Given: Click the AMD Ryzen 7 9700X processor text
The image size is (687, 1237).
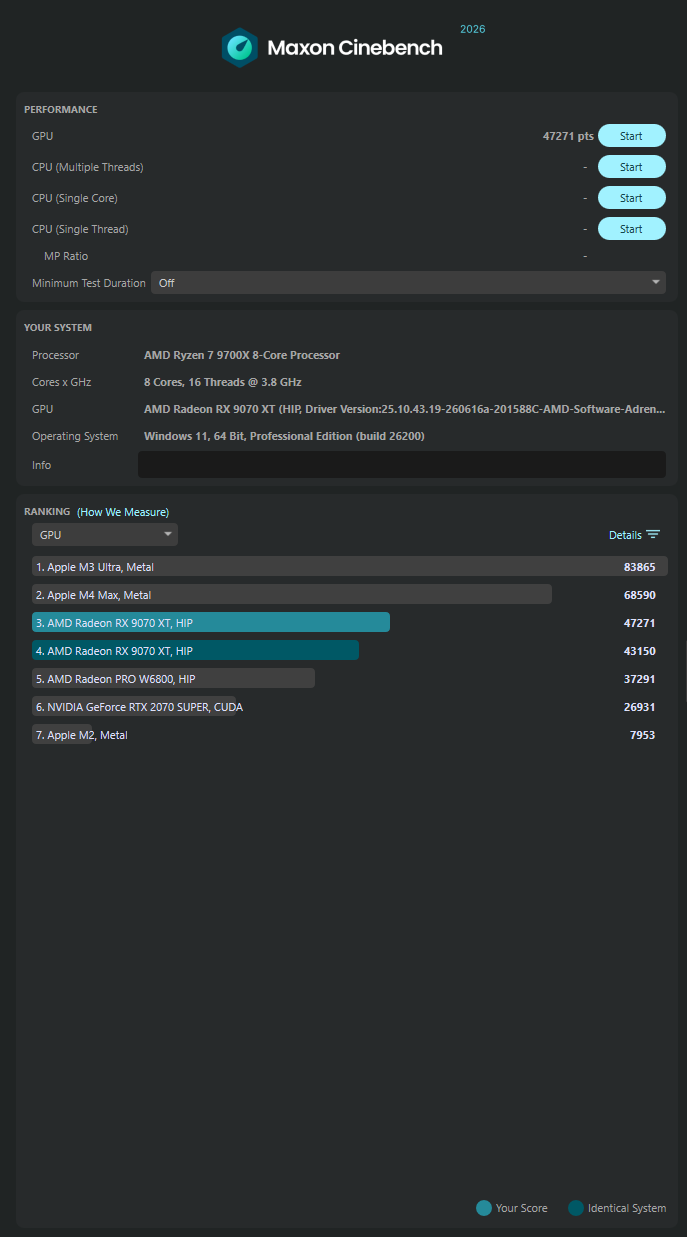Looking at the screenshot, I should coord(242,355).
